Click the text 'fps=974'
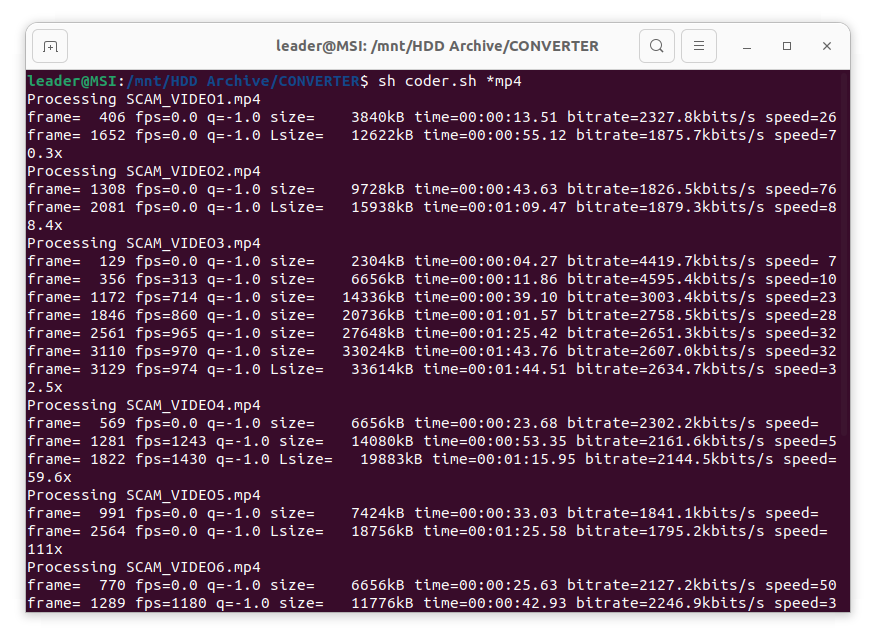 click(166, 369)
